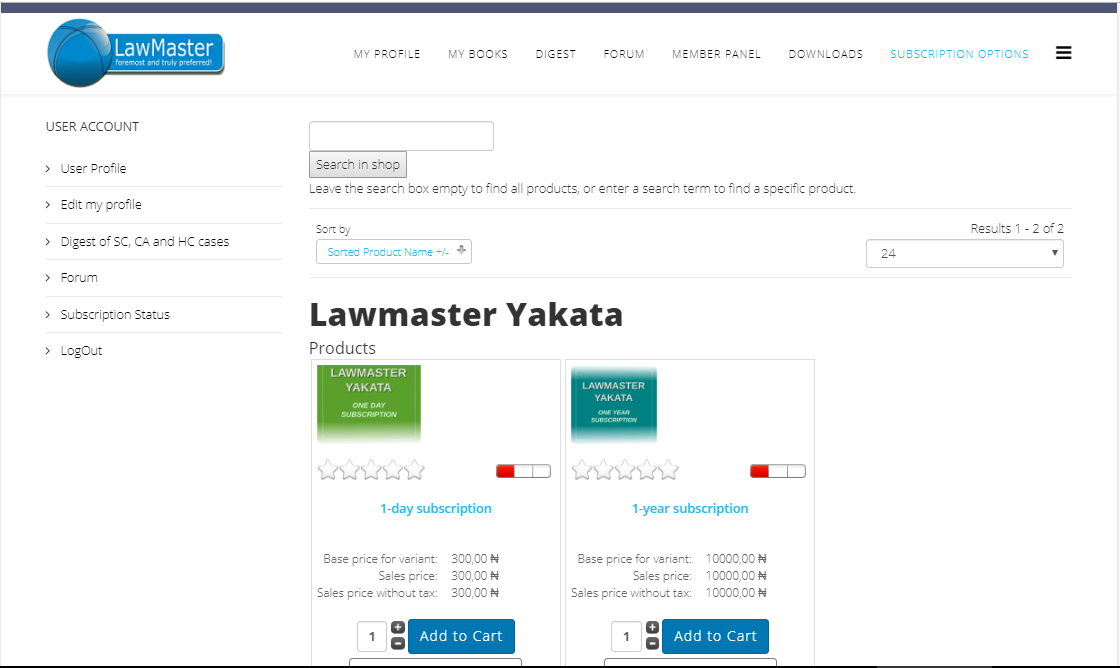The image size is (1120, 668).
Task: Click the 1-year subscription quantity field
Action: coord(626,636)
